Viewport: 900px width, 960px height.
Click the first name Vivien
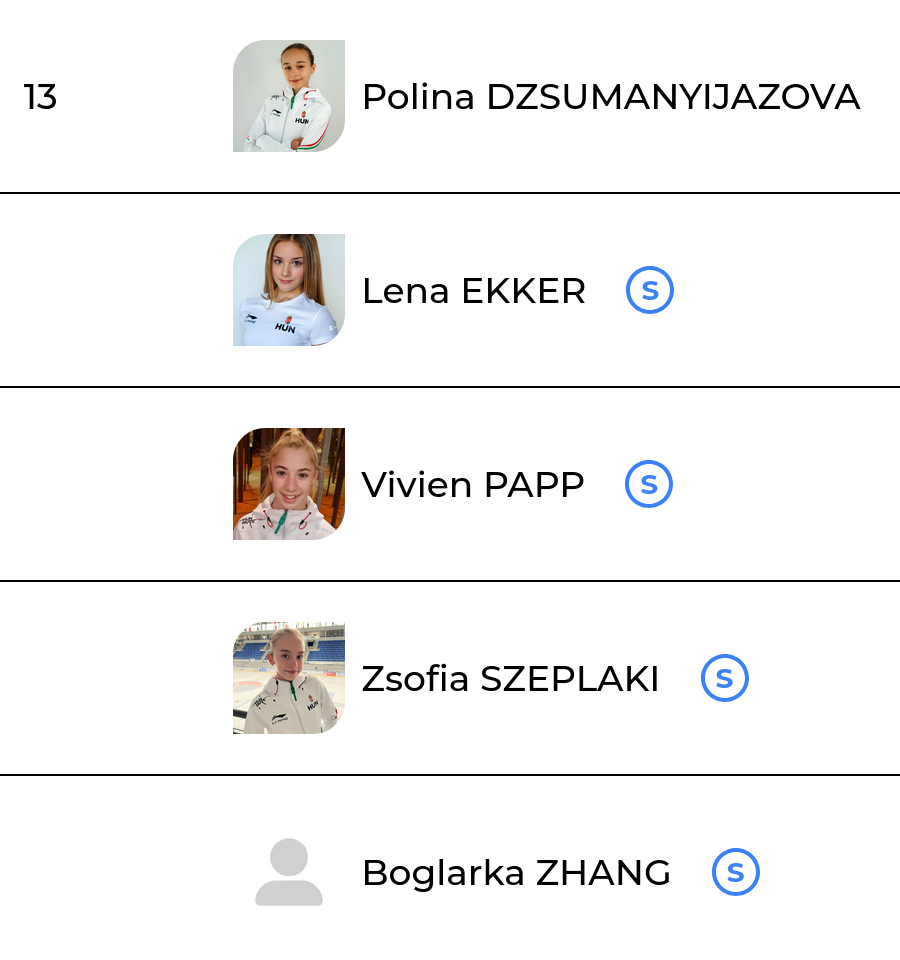(417, 485)
